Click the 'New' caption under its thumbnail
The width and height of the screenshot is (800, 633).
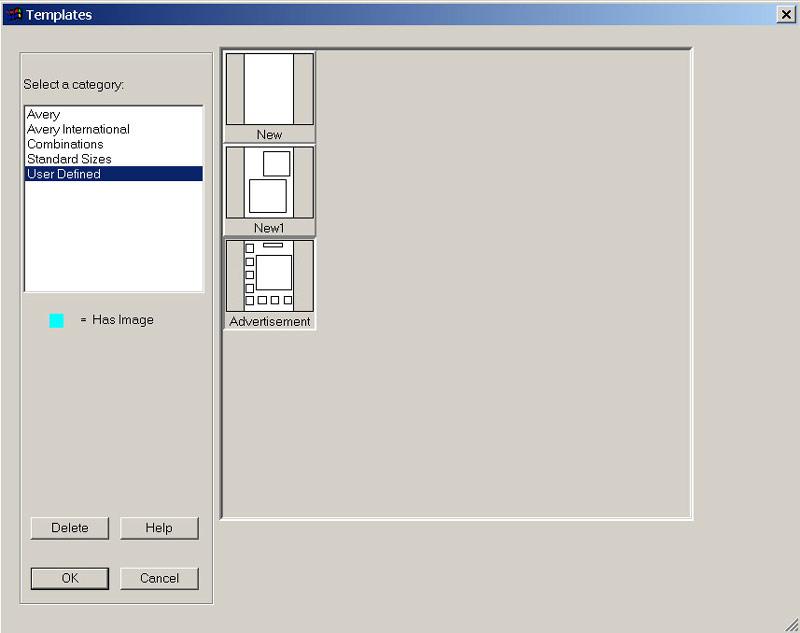point(269,135)
